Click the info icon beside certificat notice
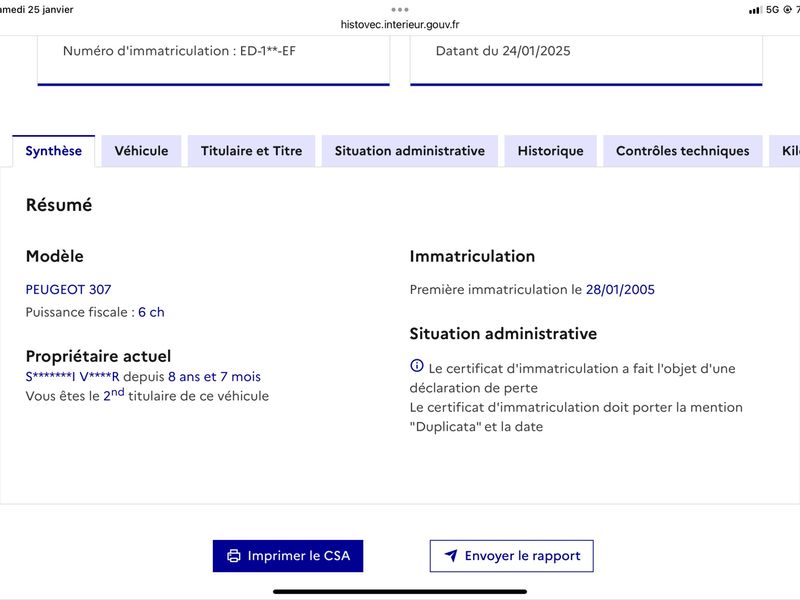This screenshot has width=800, height=600. pyautogui.click(x=417, y=366)
